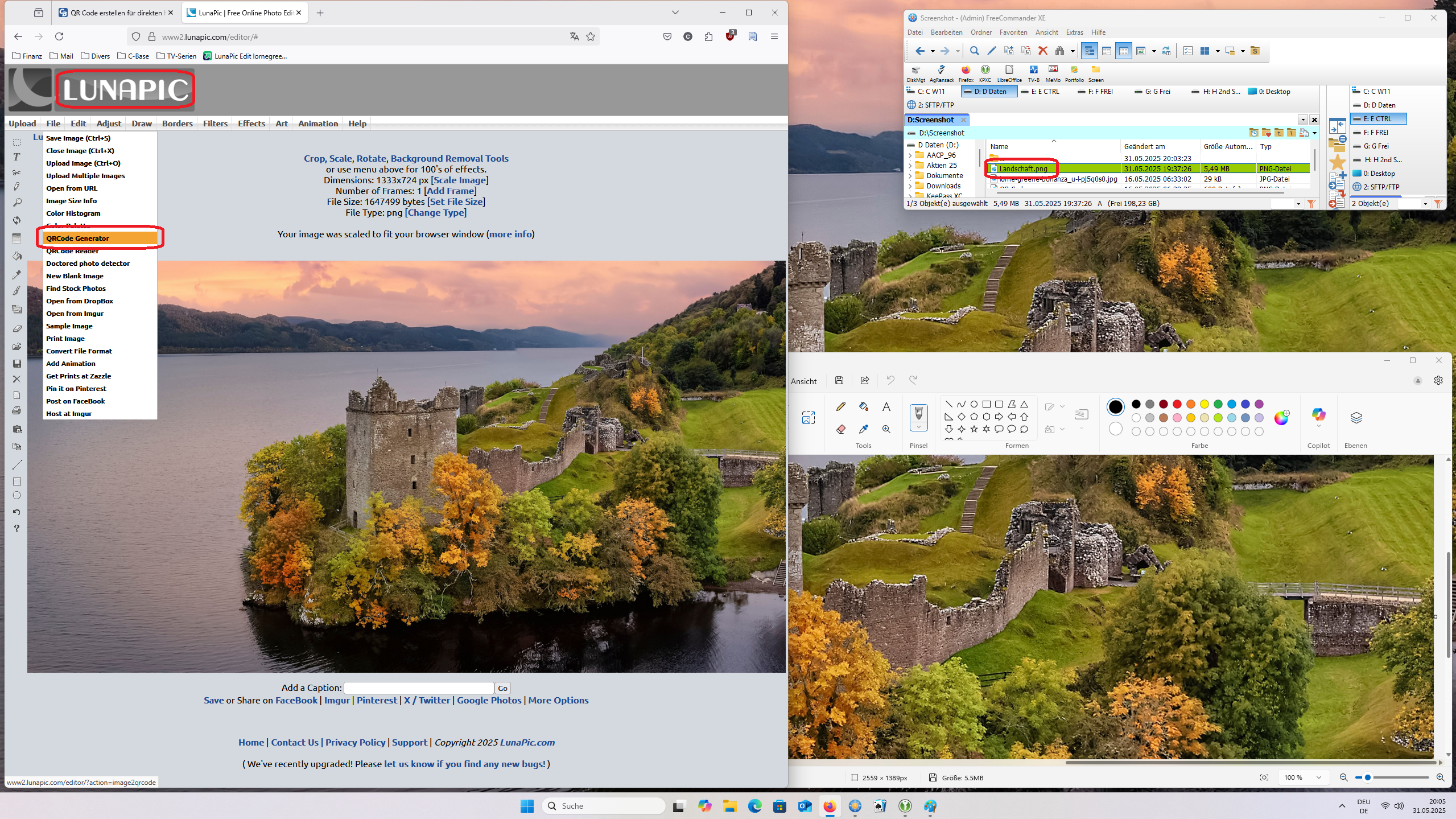The width and height of the screenshot is (1456, 819).
Task: Choose the Text tool in Paint
Action: (886, 406)
